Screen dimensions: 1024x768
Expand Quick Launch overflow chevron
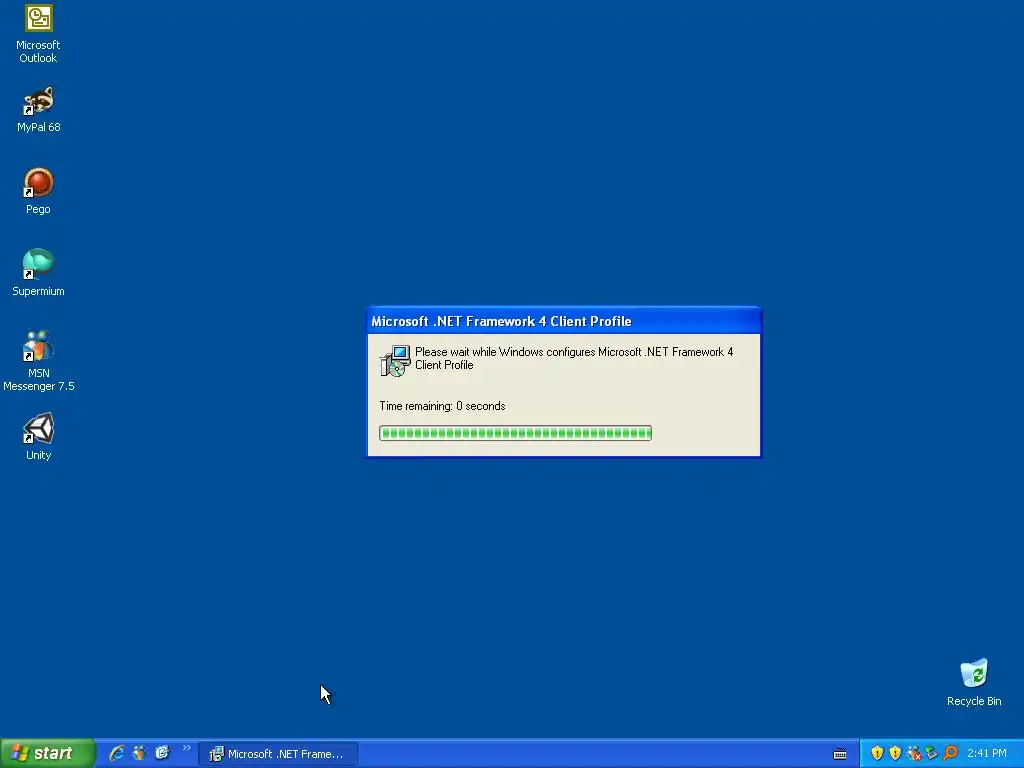186,748
